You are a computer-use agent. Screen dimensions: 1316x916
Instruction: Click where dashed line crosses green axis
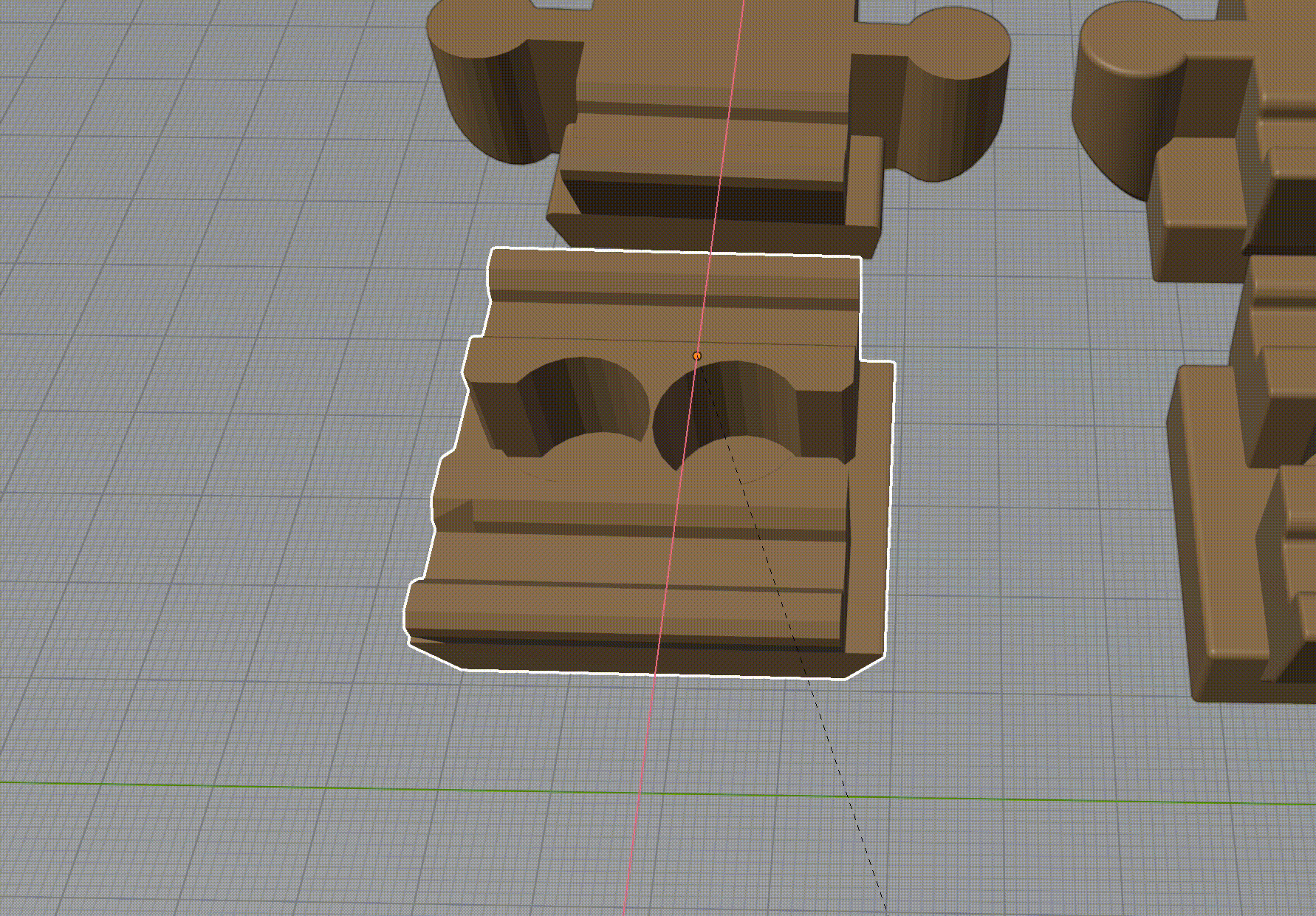coord(849,797)
